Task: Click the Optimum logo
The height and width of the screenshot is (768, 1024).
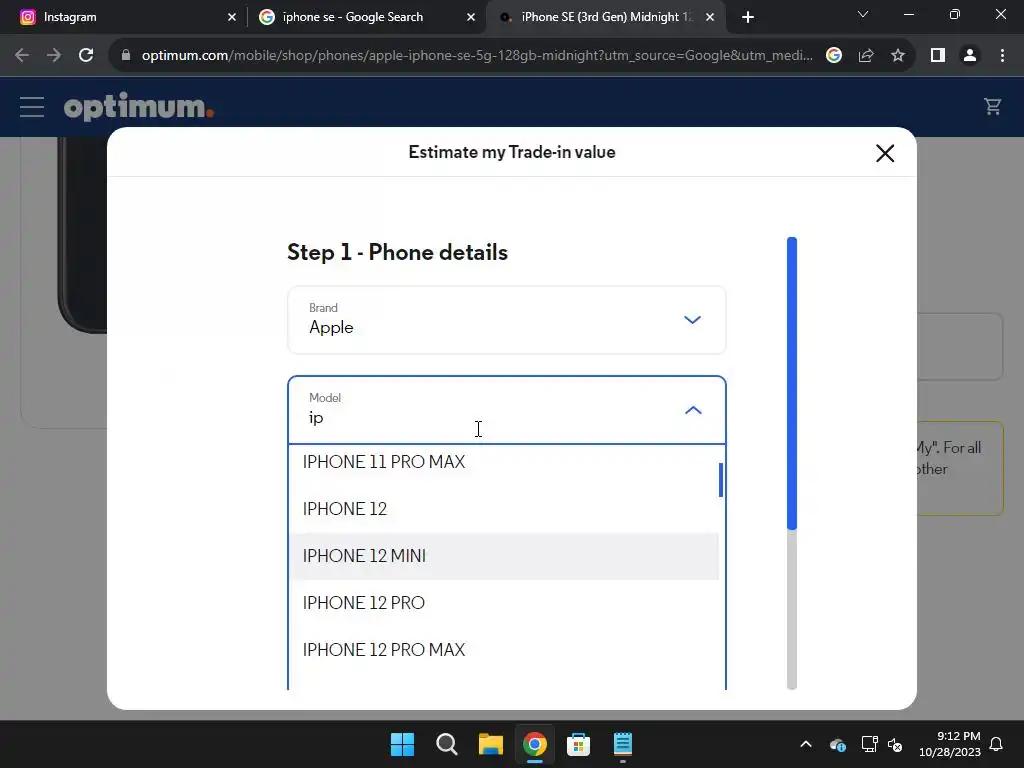Action: click(138, 106)
